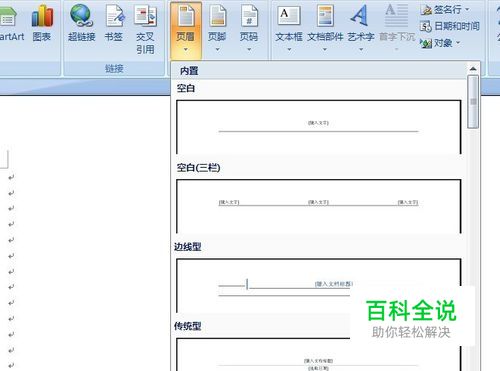Insert a 超链接 hyperlink

coord(81,23)
